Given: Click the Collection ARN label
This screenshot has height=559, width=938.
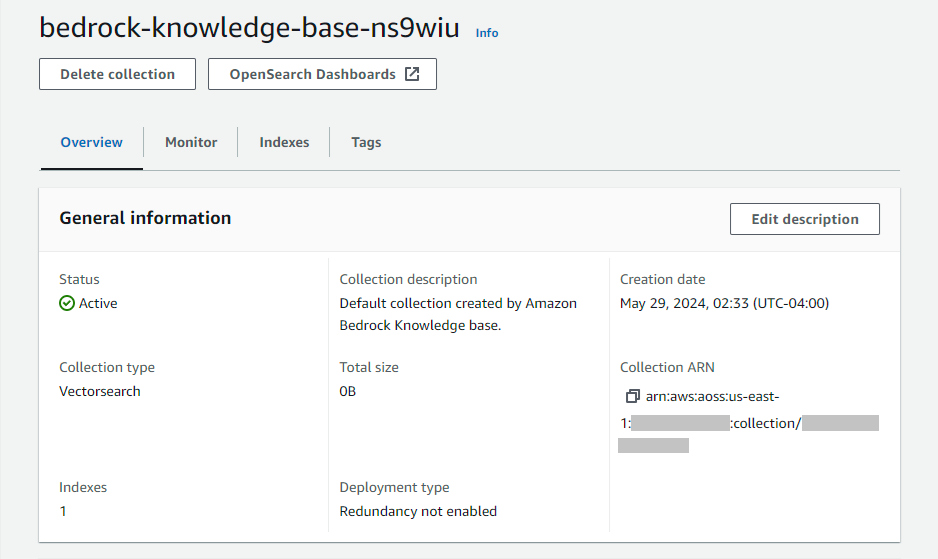Looking at the screenshot, I should (x=668, y=367).
